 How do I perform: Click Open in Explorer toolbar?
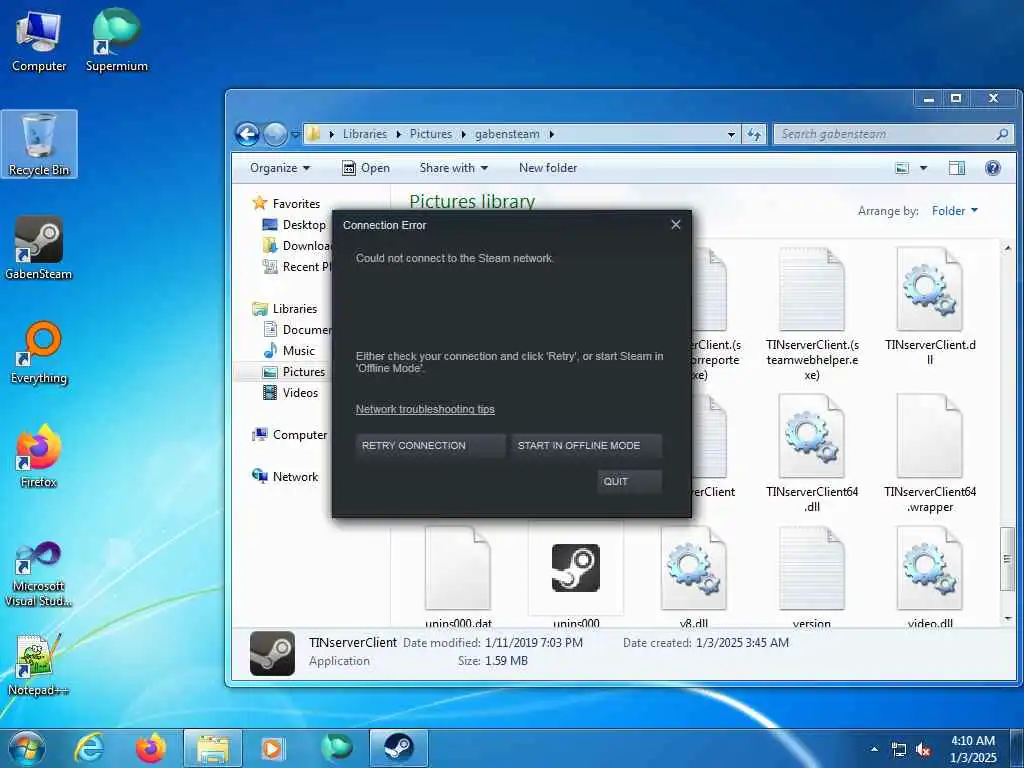pos(366,168)
